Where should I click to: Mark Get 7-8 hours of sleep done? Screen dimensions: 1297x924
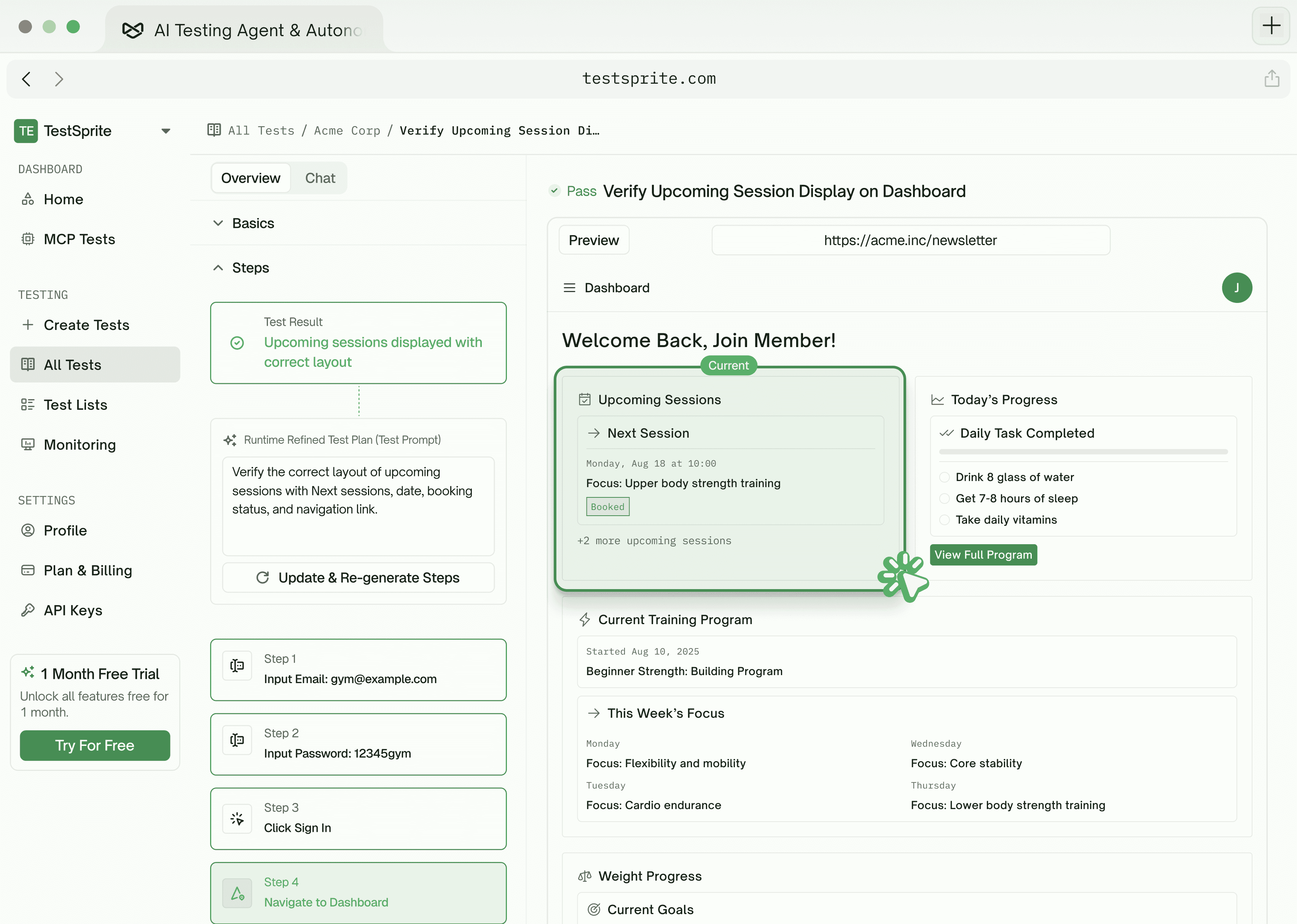[944, 499]
